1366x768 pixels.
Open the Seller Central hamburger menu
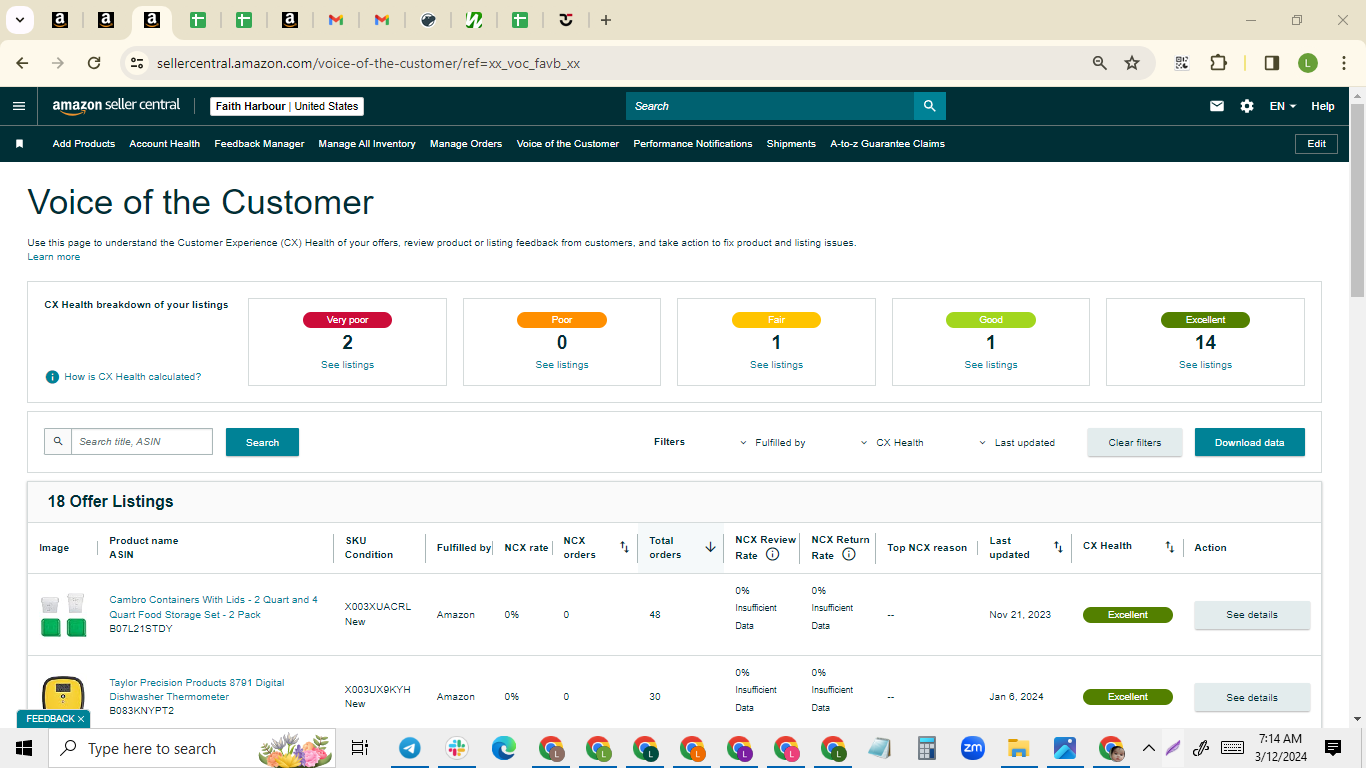(19, 106)
